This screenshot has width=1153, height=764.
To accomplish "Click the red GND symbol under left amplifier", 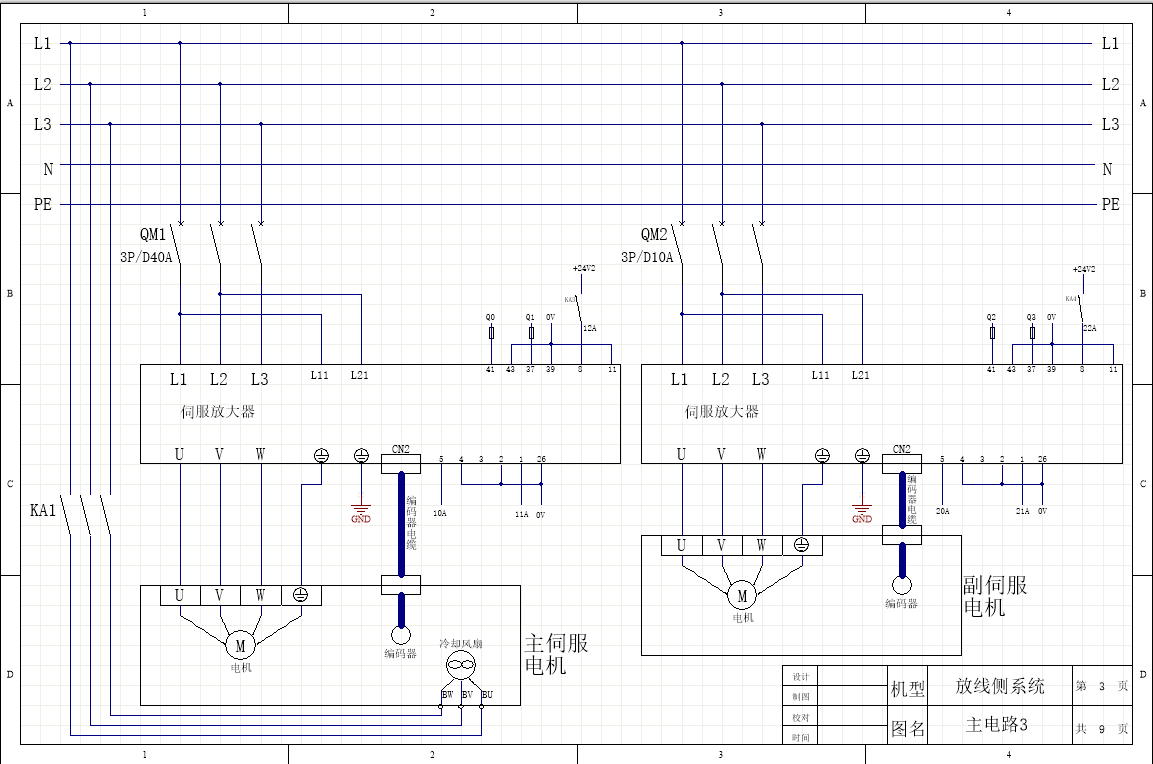I will click(x=361, y=511).
